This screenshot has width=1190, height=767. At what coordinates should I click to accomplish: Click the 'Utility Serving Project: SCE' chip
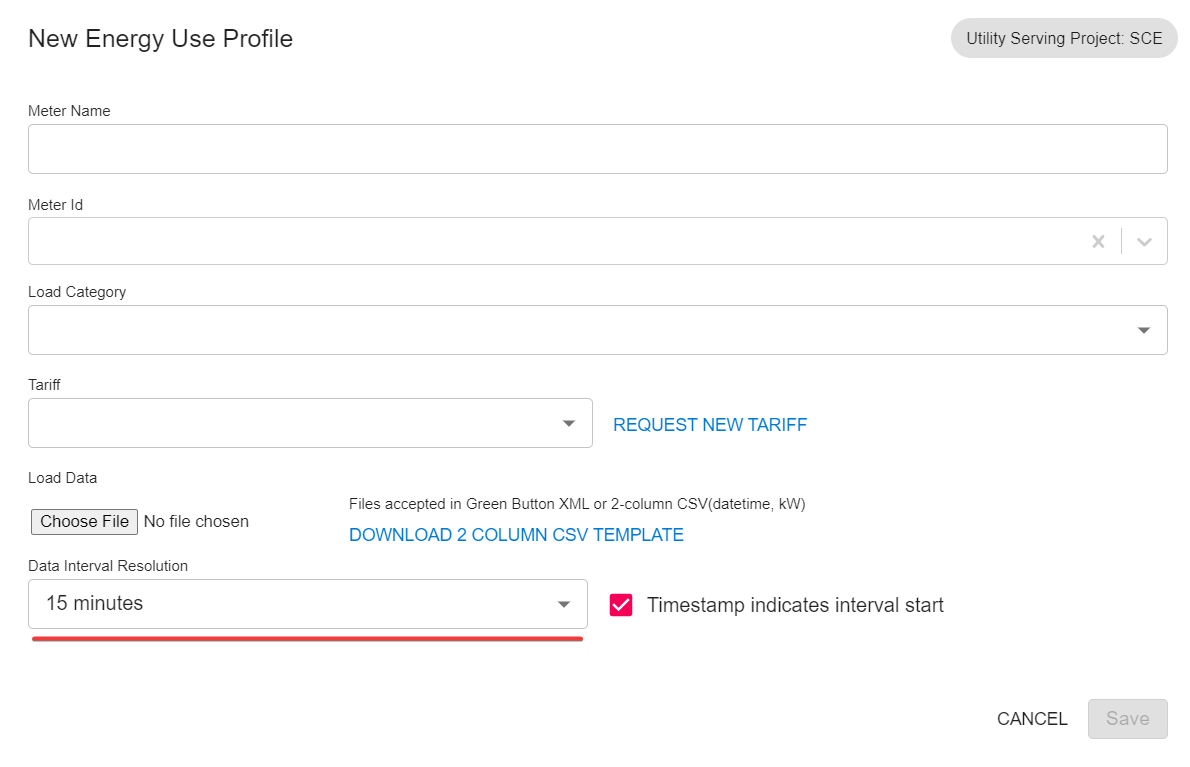click(x=1064, y=39)
